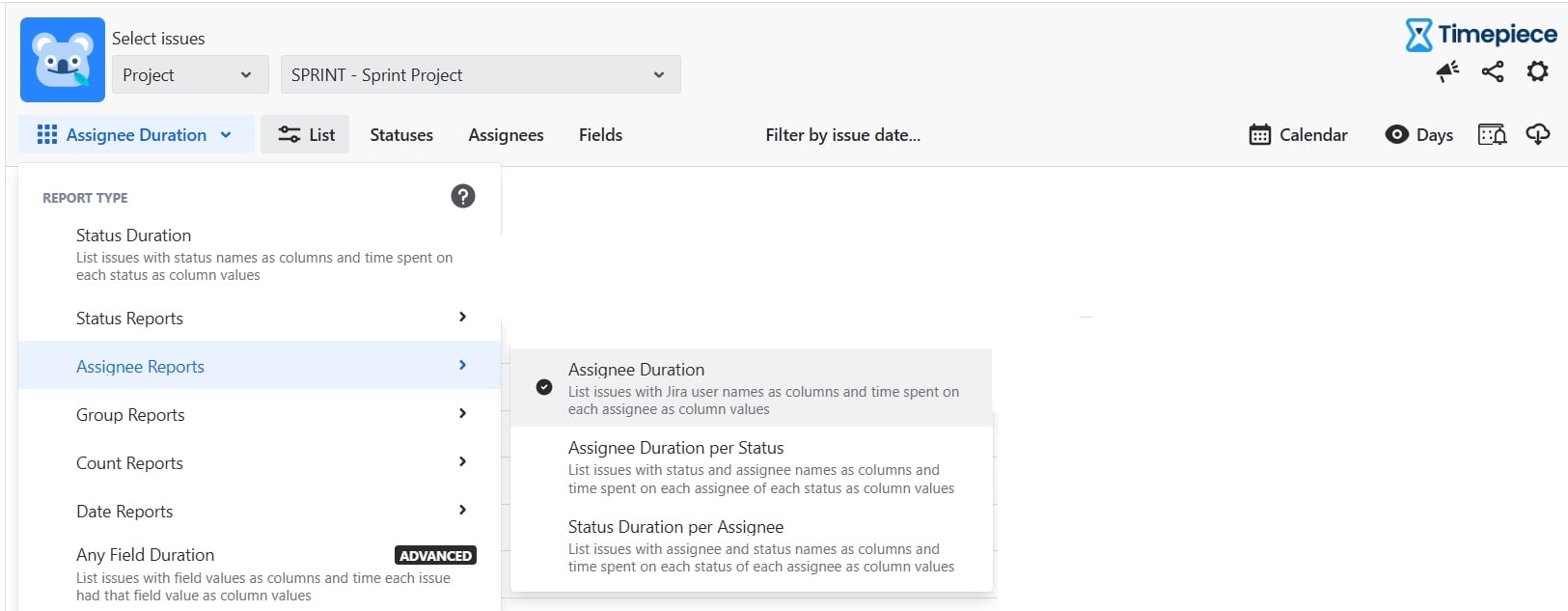Click the cloud export download icon
The image size is (1568, 611).
pyautogui.click(x=1538, y=134)
